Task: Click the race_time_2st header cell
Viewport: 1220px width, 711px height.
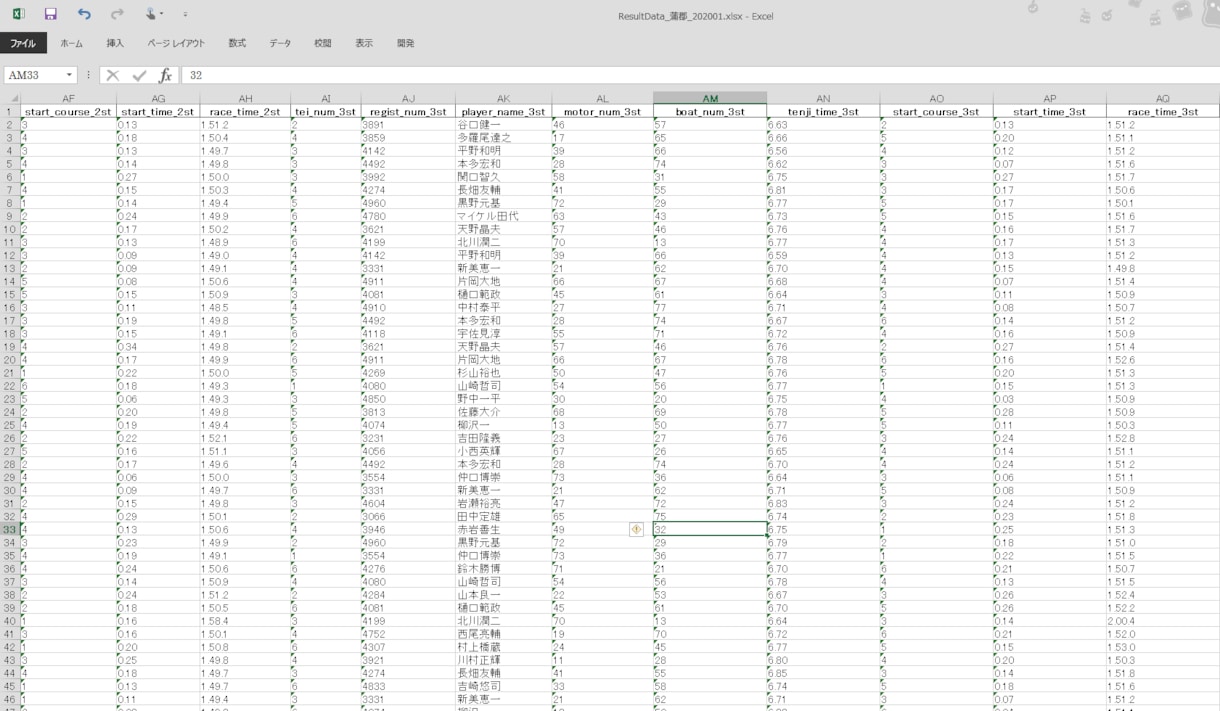Action: tap(245, 112)
